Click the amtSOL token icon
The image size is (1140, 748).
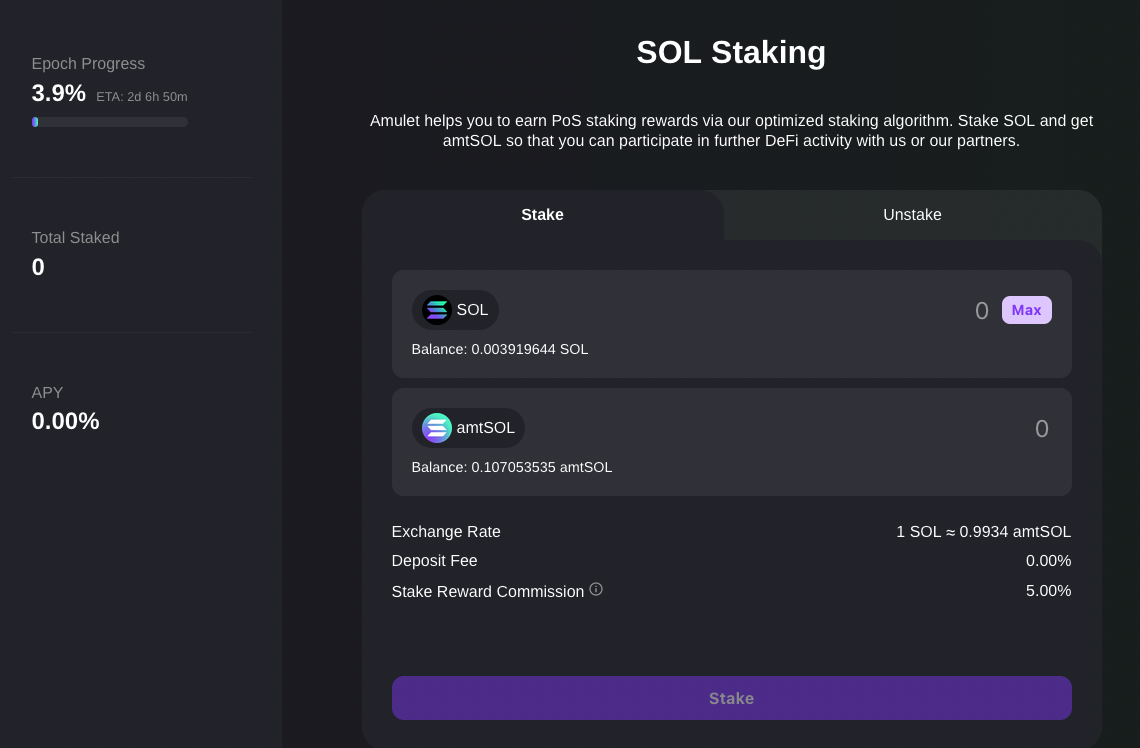pos(437,428)
